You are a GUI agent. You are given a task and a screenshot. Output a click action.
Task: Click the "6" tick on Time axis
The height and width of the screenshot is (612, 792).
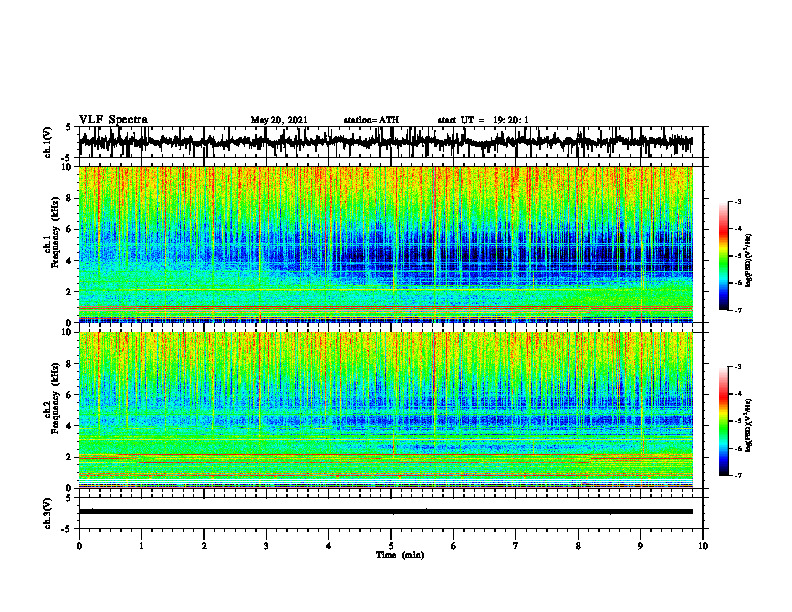(454, 546)
